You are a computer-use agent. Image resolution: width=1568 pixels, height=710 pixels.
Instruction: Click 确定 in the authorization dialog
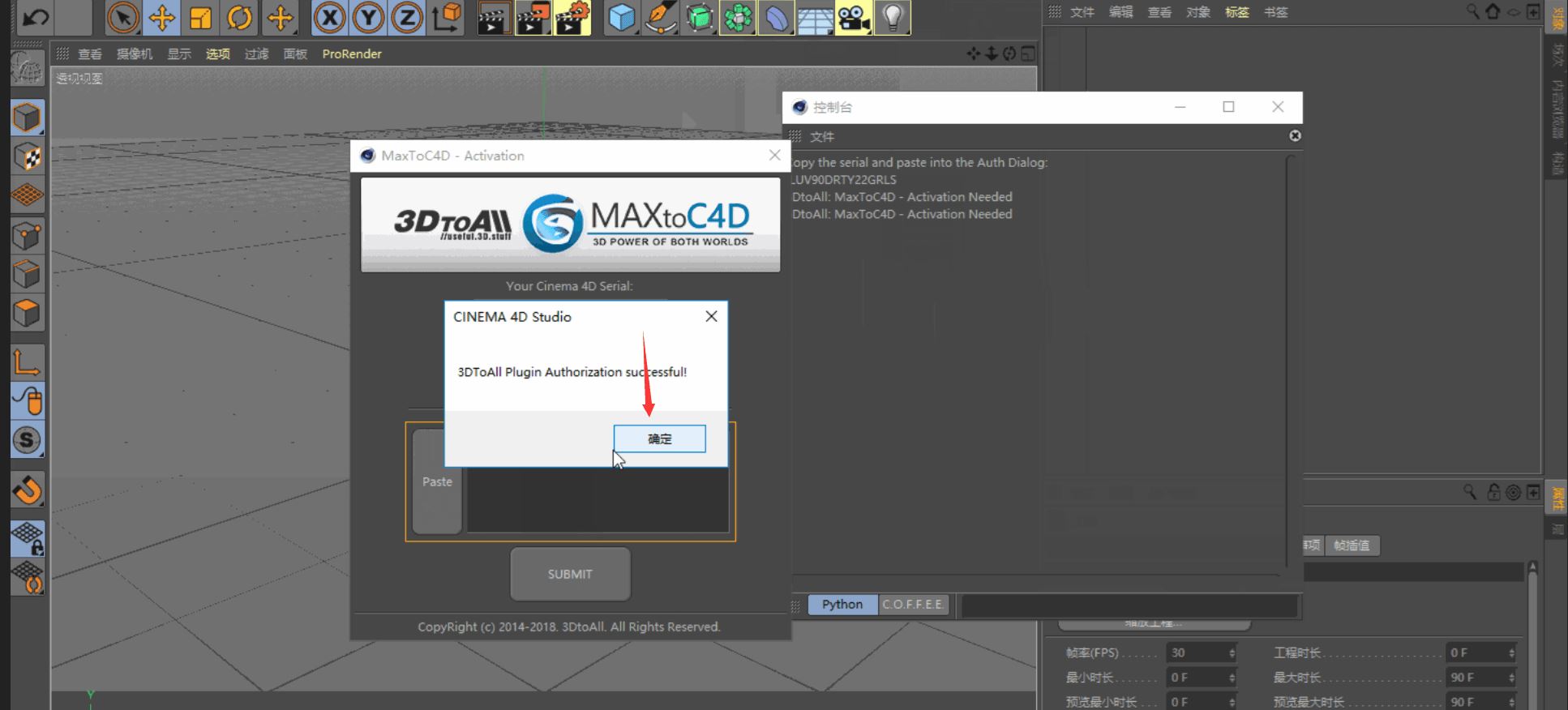[660, 438]
